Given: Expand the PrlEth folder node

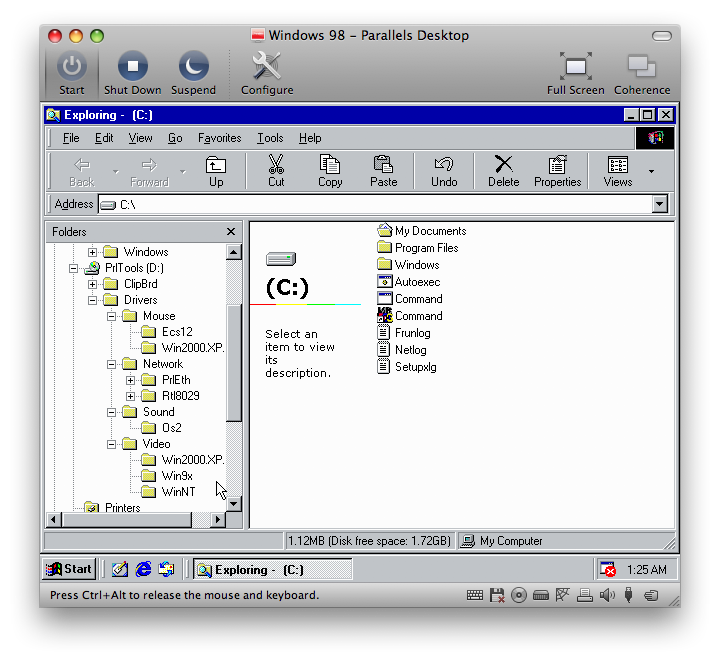Looking at the screenshot, I should (x=130, y=380).
